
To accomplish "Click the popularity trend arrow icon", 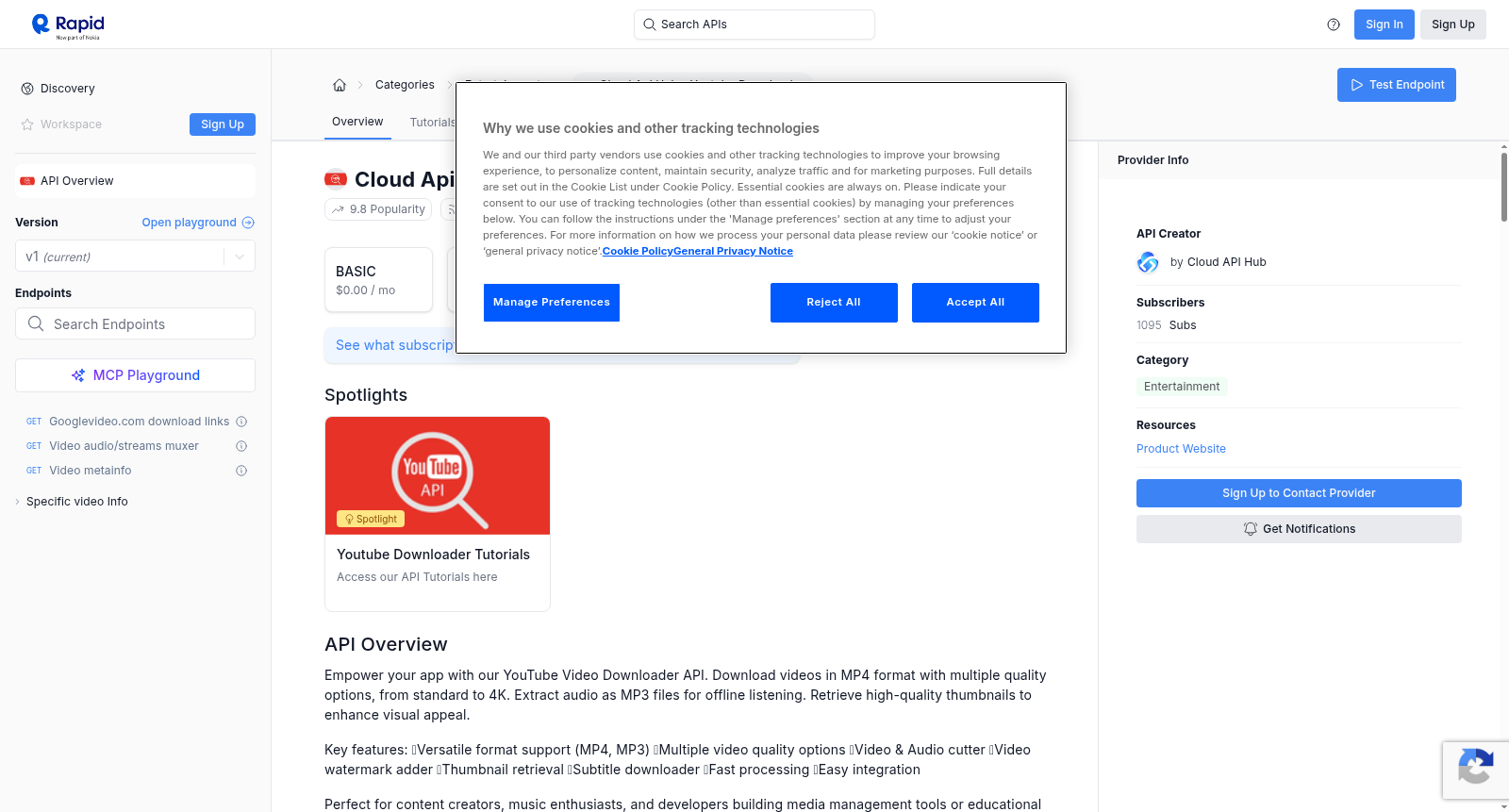I will [x=338, y=209].
